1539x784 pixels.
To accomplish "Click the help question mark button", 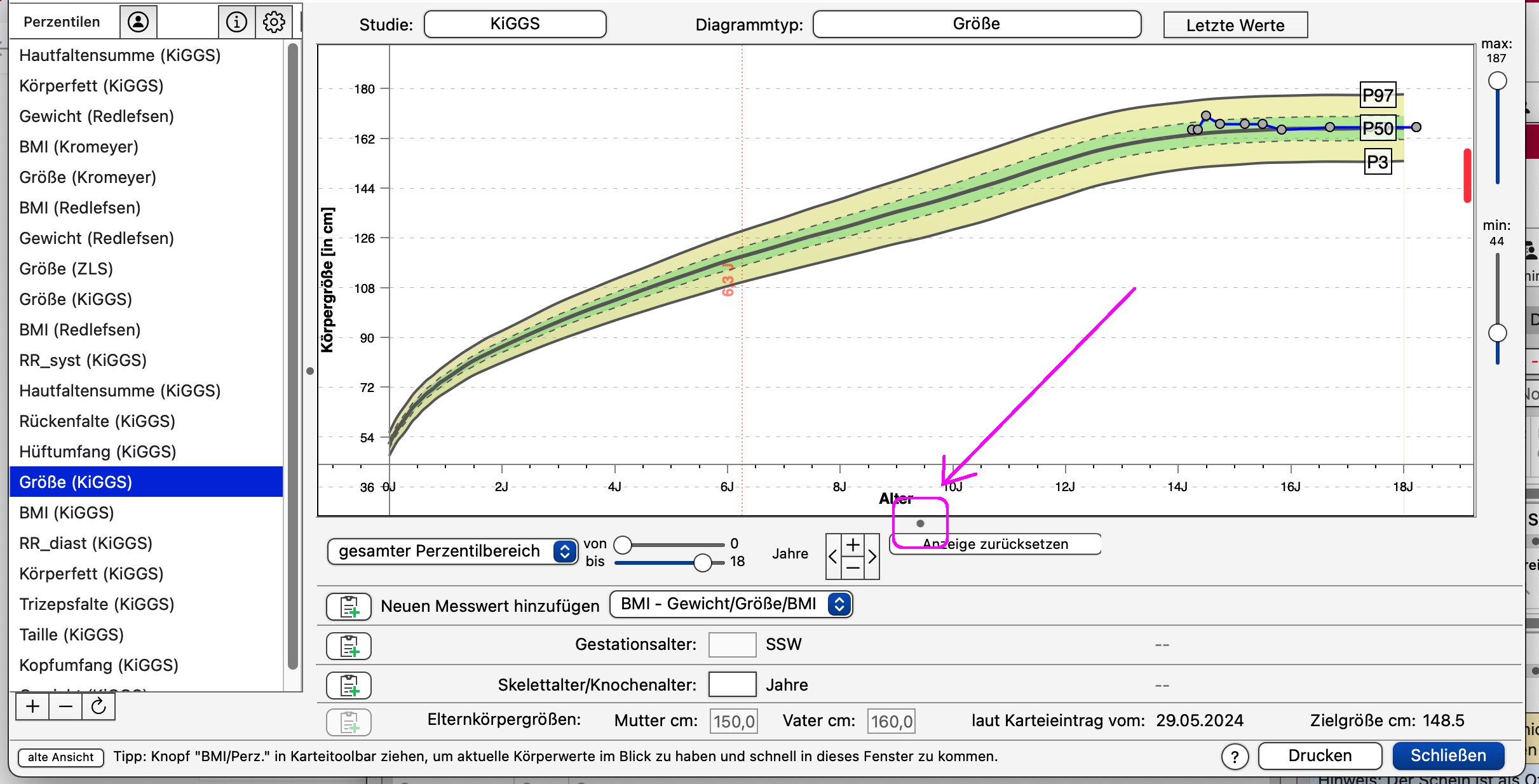I will (1235, 757).
